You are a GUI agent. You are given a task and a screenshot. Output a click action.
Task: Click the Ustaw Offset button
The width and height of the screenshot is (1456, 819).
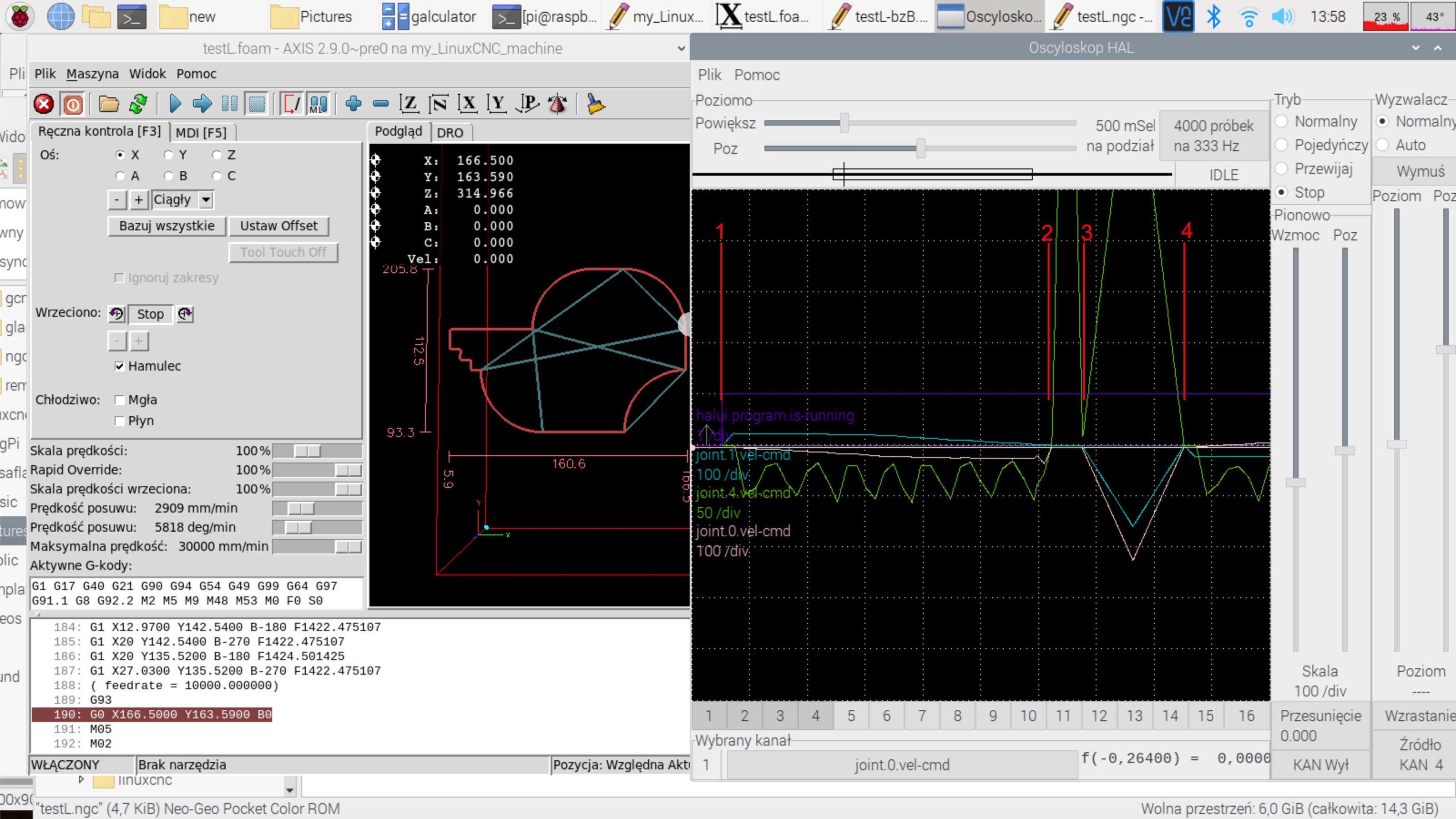point(278,226)
